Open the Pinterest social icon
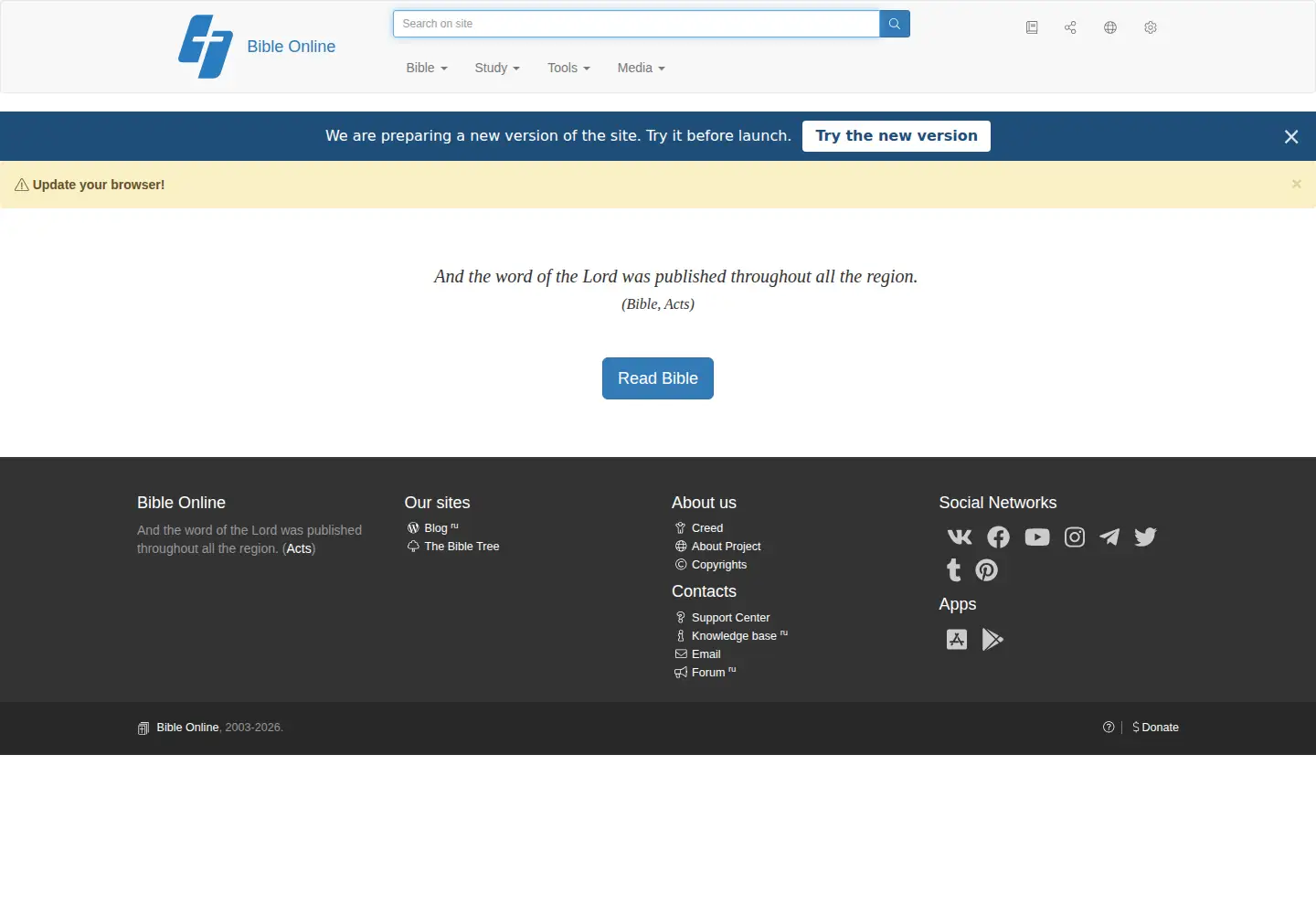 [987, 570]
